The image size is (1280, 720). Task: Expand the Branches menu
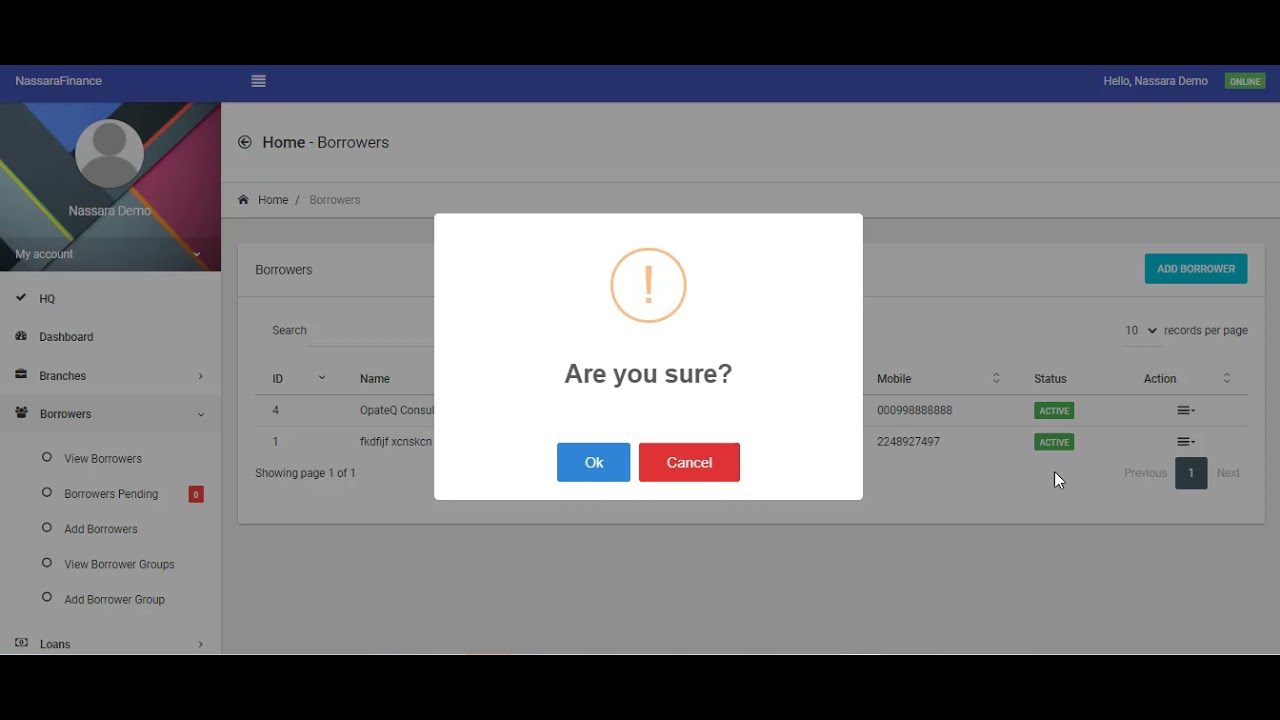coord(110,376)
